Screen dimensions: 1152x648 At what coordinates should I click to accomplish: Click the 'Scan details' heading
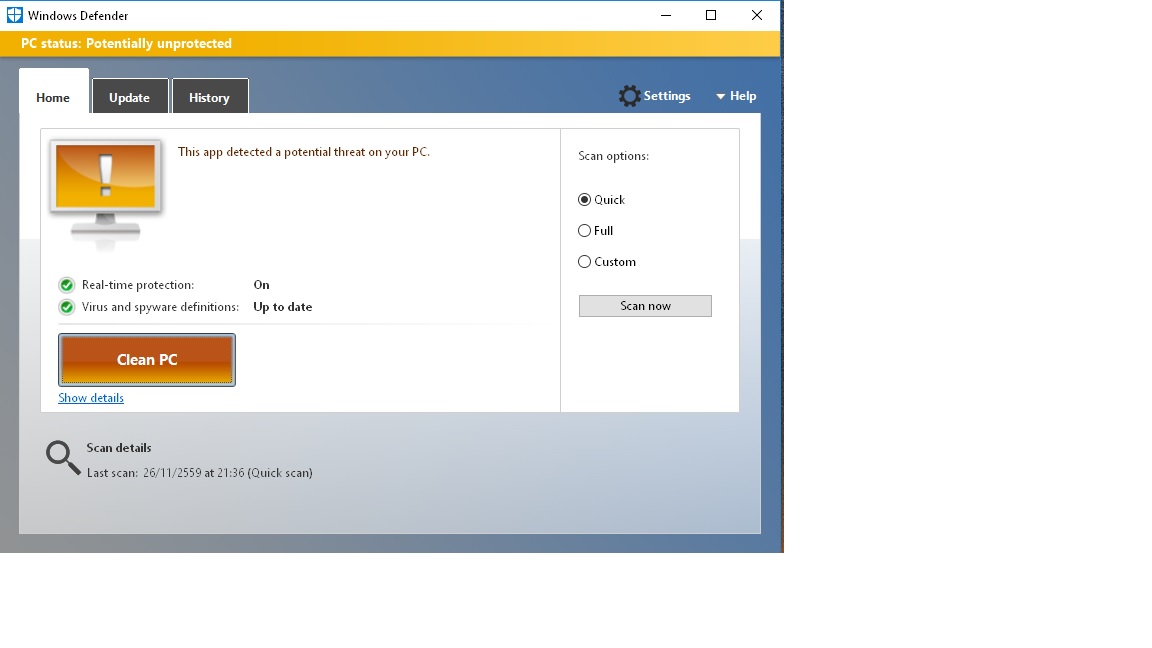tap(119, 448)
